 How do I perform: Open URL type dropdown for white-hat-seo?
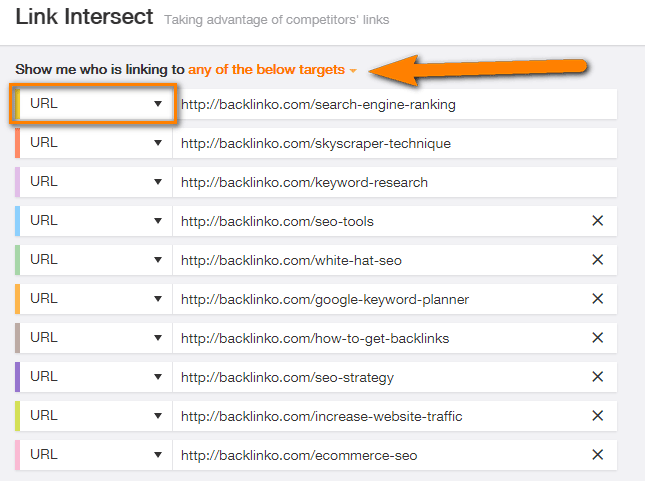pyautogui.click(x=95, y=260)
